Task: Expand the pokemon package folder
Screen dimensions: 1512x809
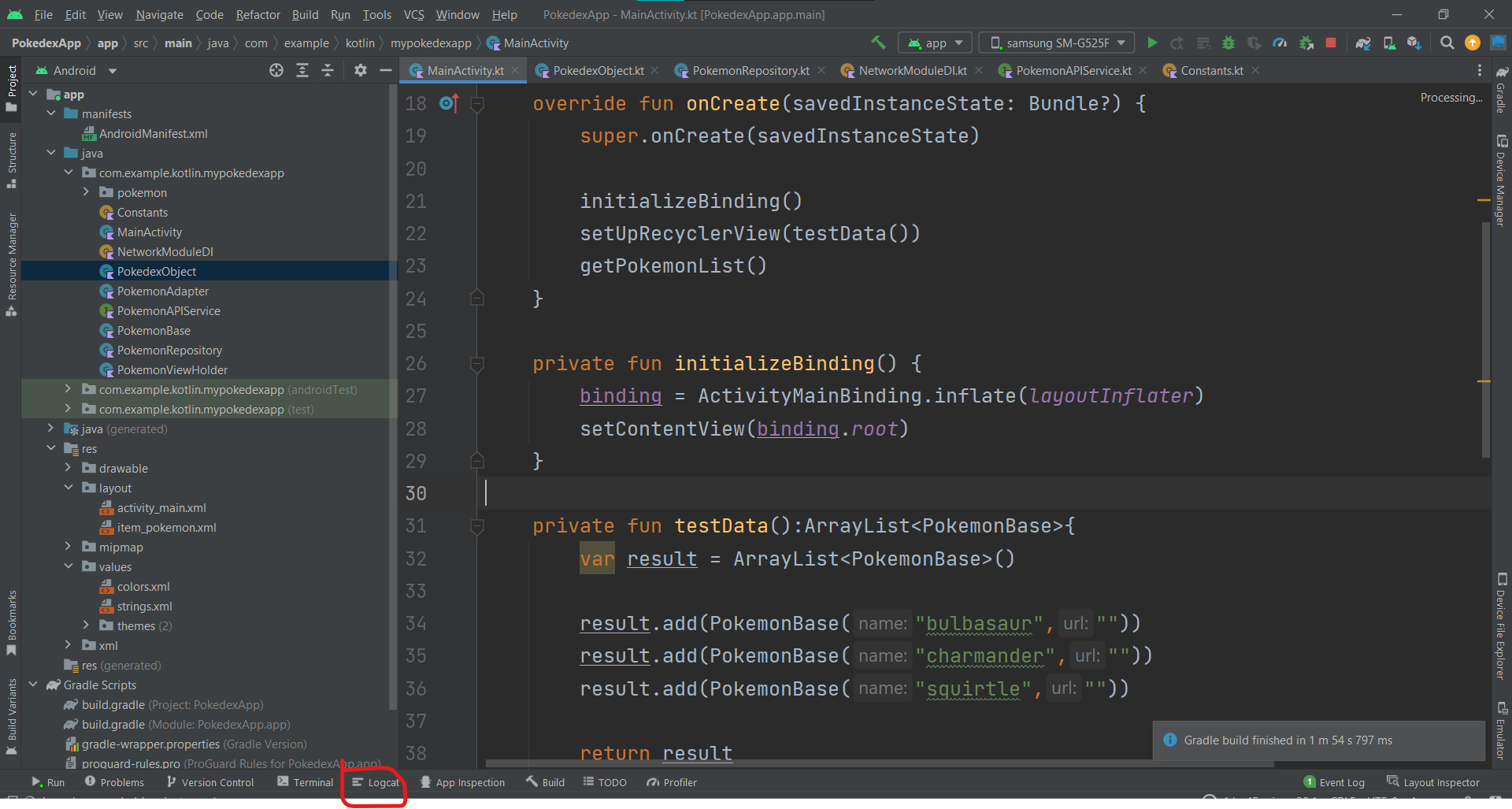Action: [x=86, y=192]
